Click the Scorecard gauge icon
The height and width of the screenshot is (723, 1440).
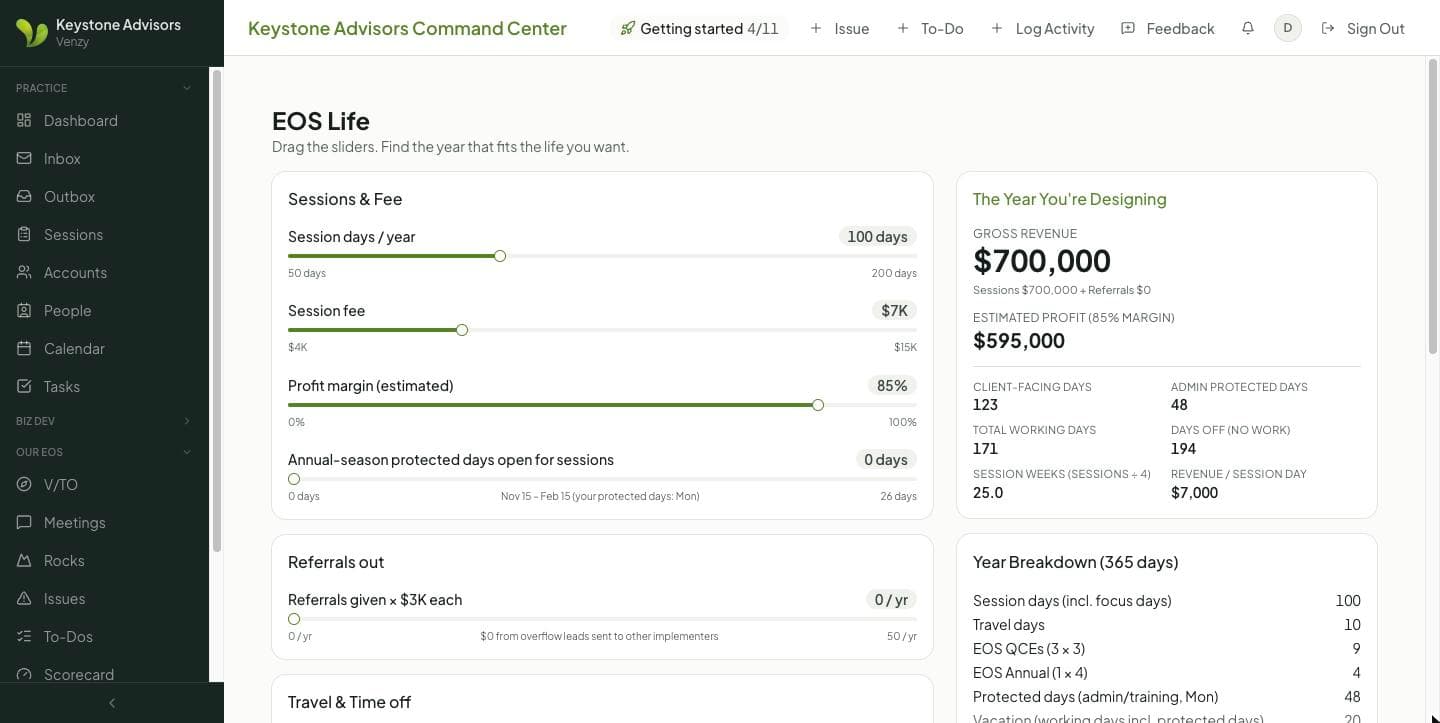click(x=24, y=674)
